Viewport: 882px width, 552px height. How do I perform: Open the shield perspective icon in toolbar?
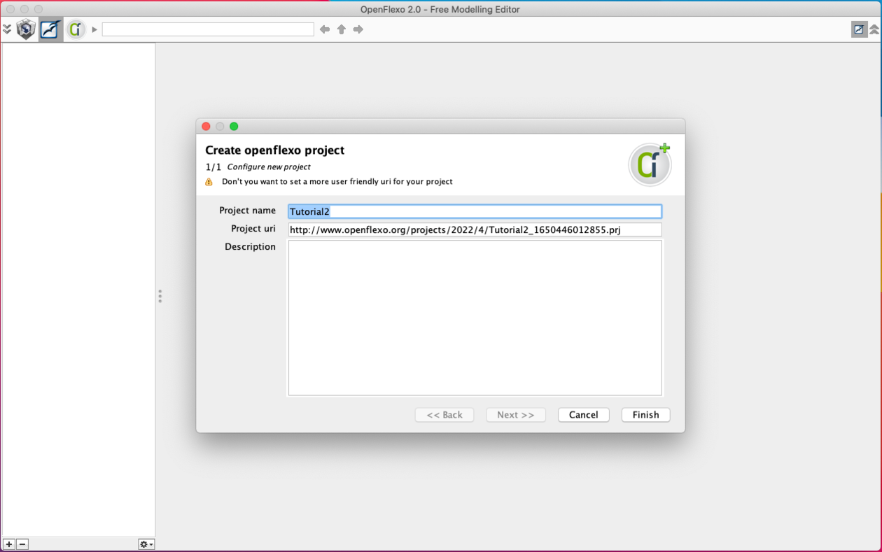[26, 29]
